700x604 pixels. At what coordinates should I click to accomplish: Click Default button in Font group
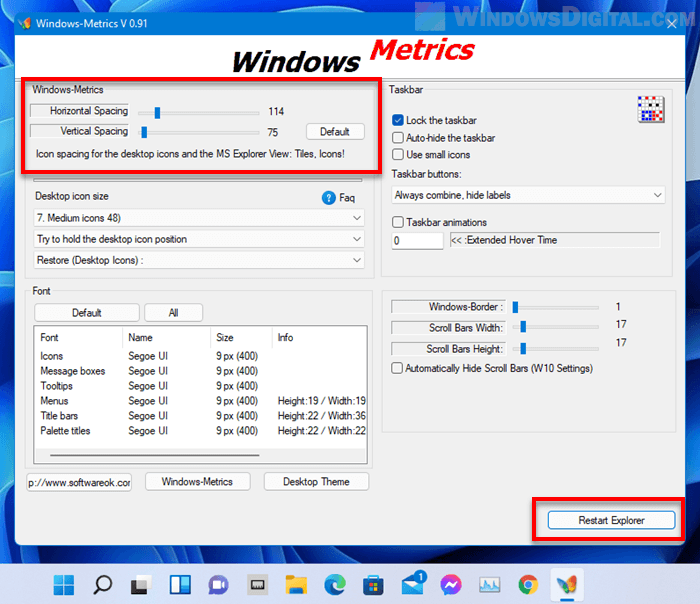click(87, 312)
